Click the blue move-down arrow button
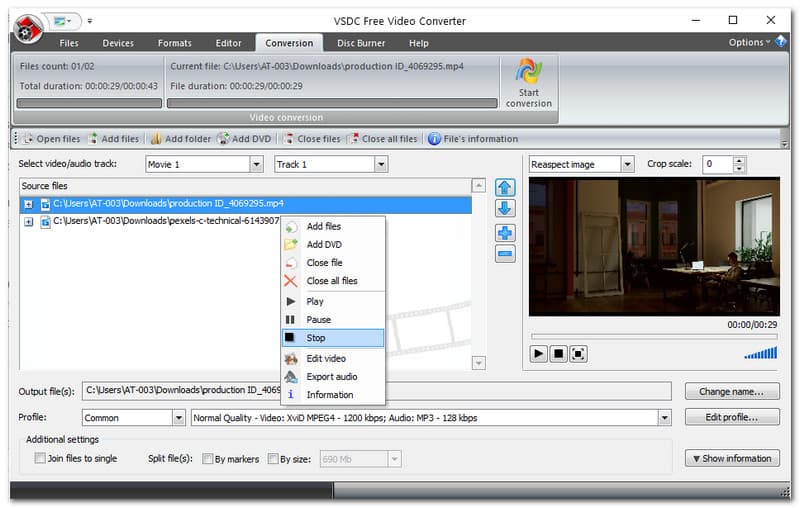Image resolution: width=800 pixels, height=508 pixels. coord(505,208)
